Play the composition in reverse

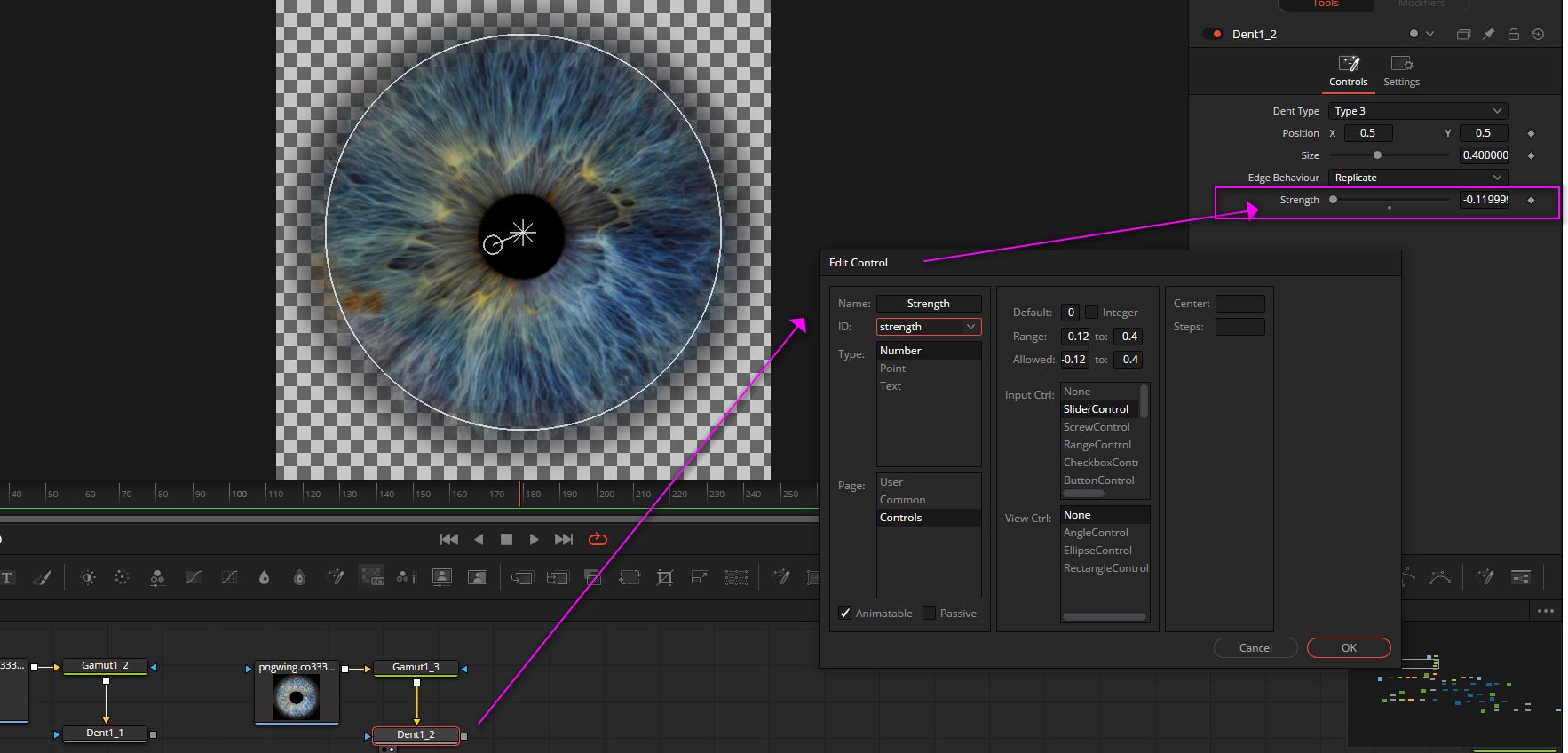pyautogui.click(x=479, y=539)
